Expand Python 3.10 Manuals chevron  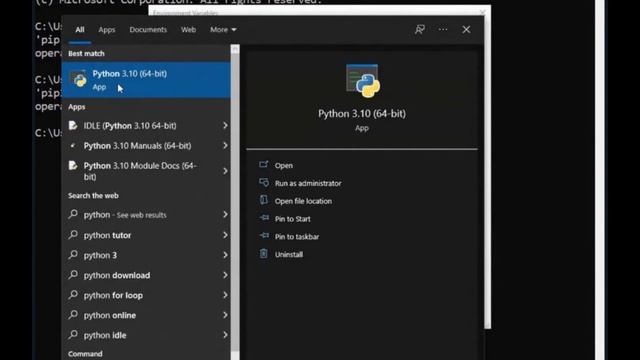coord(225,145)
